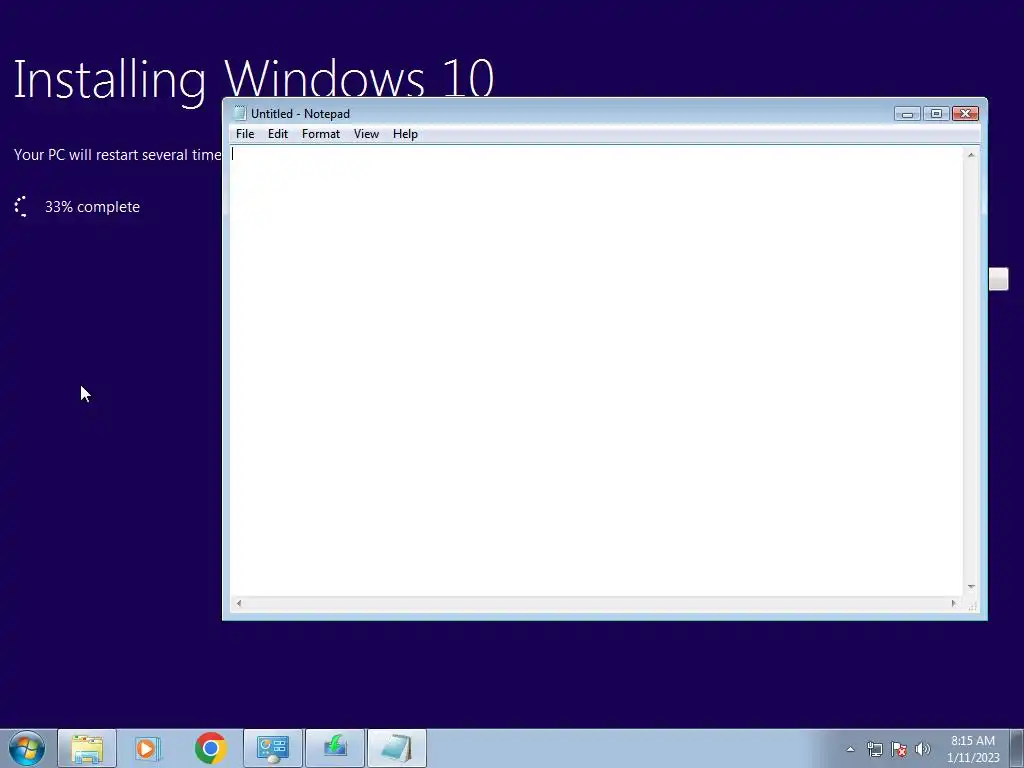Open the Control Panel taskbar icon
1024x768 pixels.
pyautogui.click(x=273, y=748)
